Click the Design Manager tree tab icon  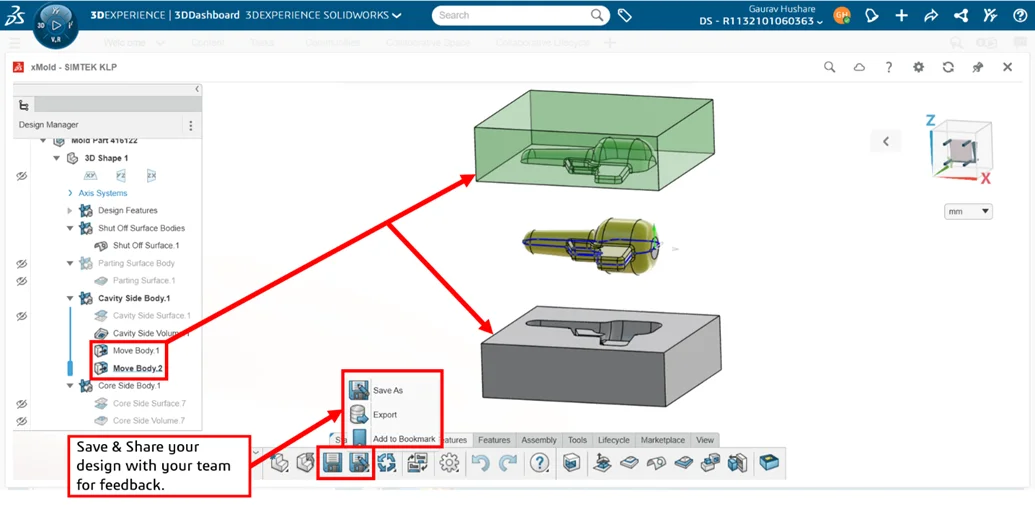coord(24,105)
